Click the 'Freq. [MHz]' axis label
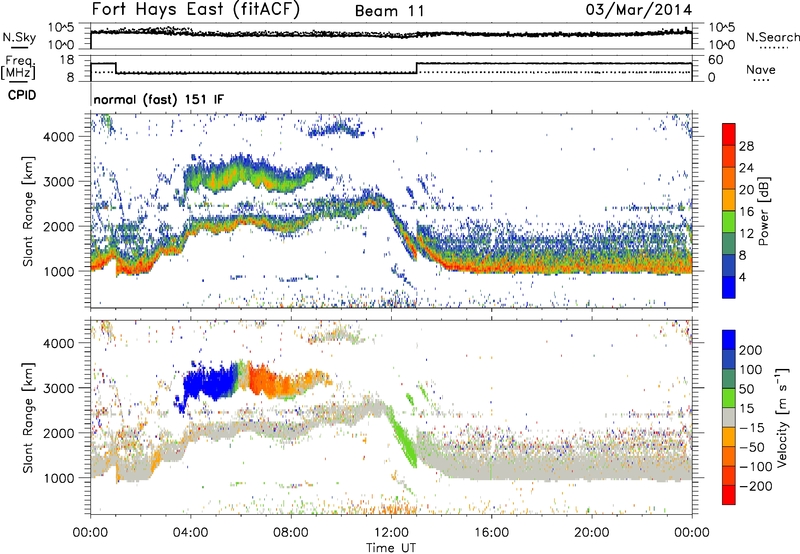This screenshot has height=554, width=800. tap(18, 68)
